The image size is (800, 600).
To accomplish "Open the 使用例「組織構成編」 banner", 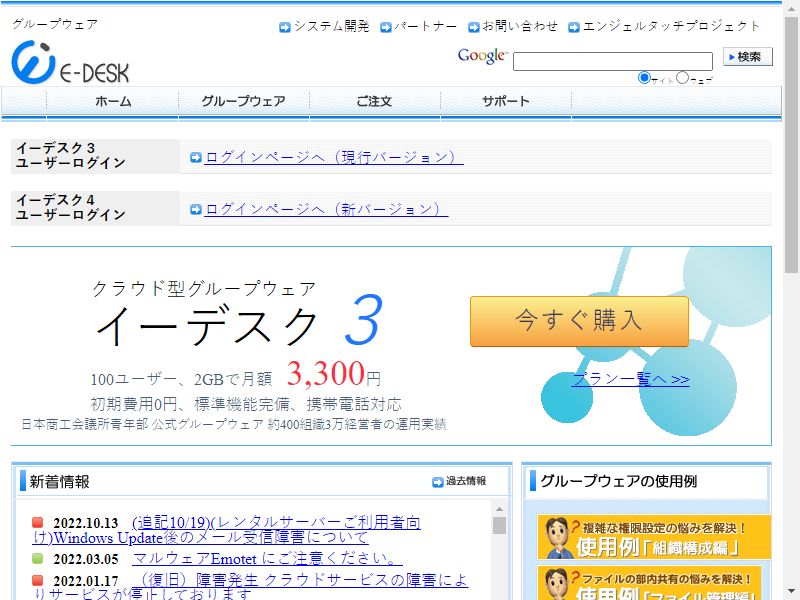I will 654,537.
